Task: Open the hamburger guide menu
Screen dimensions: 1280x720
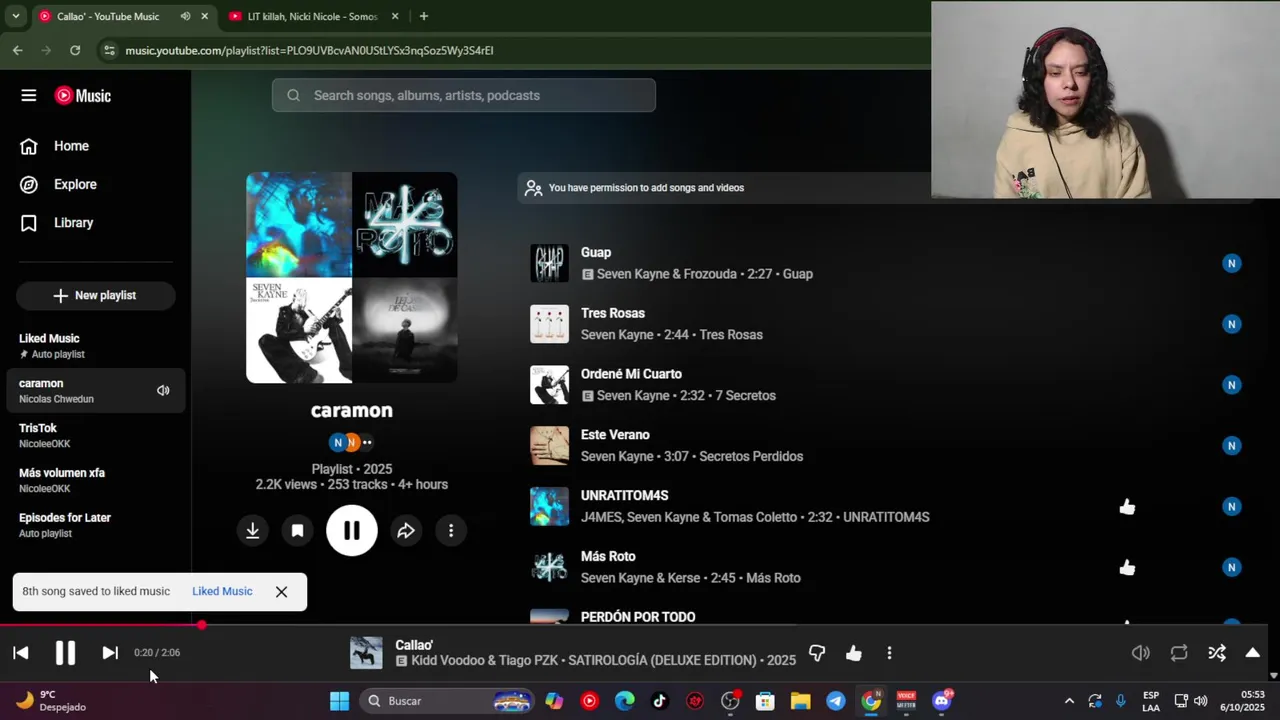Action: pos(28,95)
